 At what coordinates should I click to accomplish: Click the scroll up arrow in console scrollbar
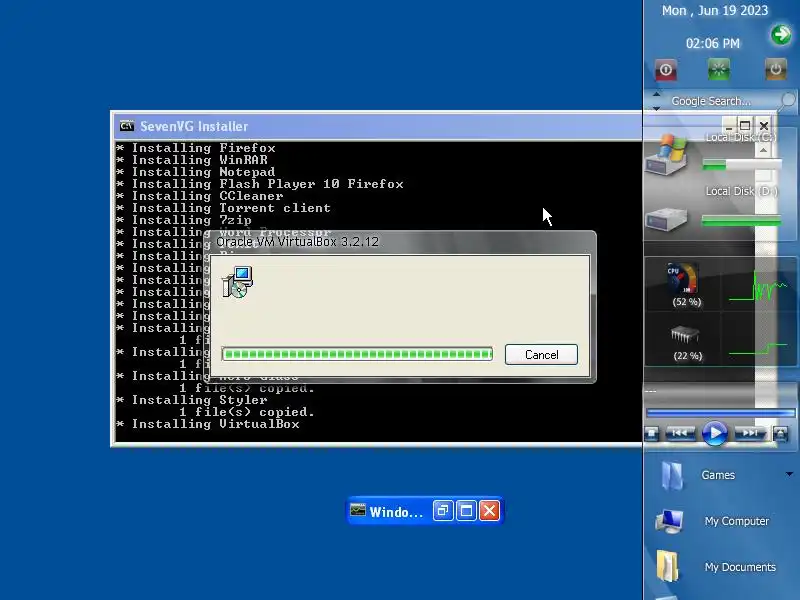click(x=763, y=150)
